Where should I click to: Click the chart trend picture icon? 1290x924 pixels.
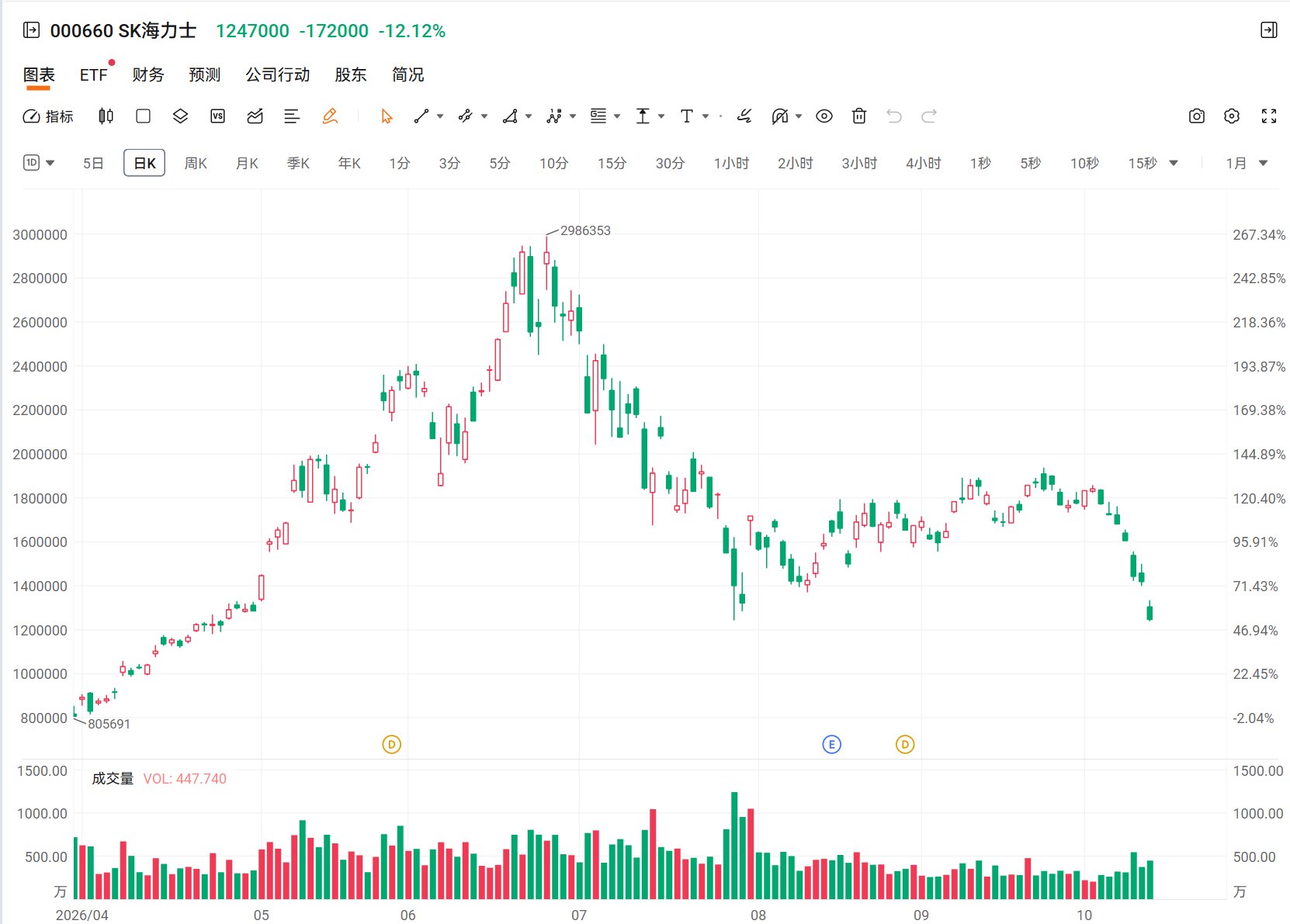pos(255,116)
